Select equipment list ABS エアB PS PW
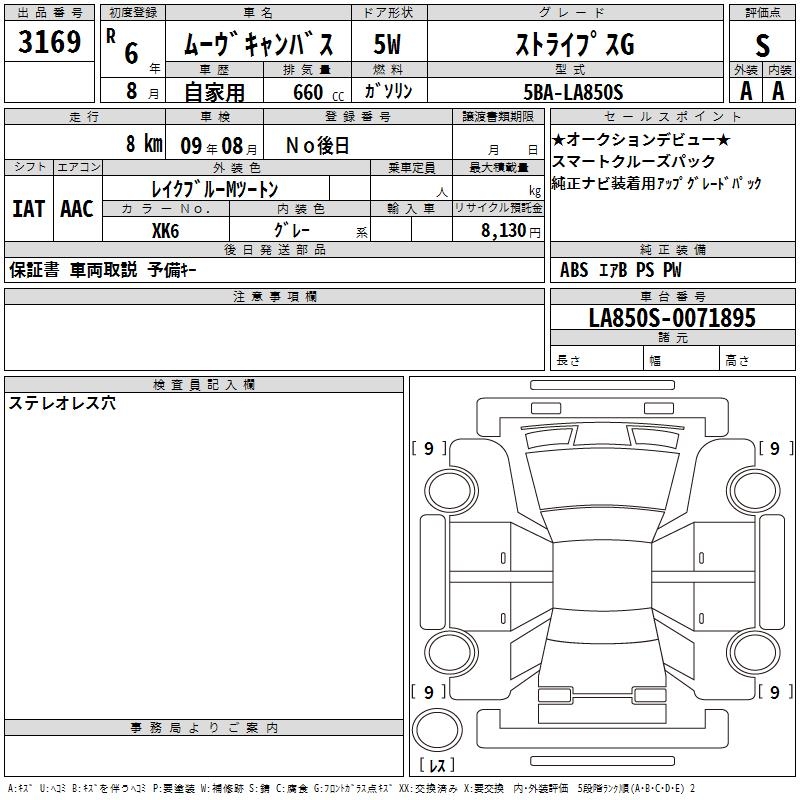Screen dimensions: 800x800 (x=620, y=270)
